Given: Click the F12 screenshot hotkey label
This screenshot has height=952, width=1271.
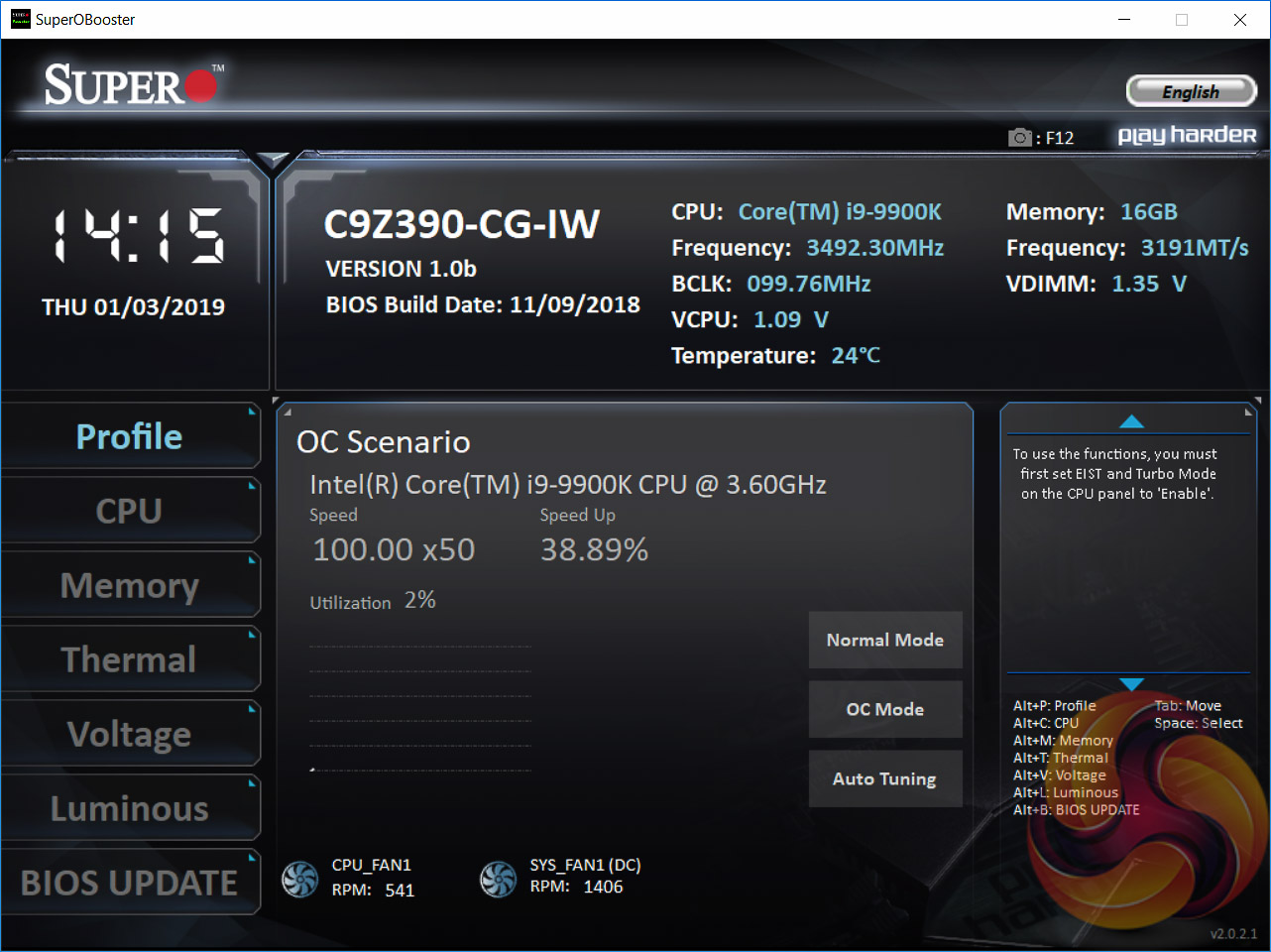Looking at the screenshot, I should (x=1060, y=138).
